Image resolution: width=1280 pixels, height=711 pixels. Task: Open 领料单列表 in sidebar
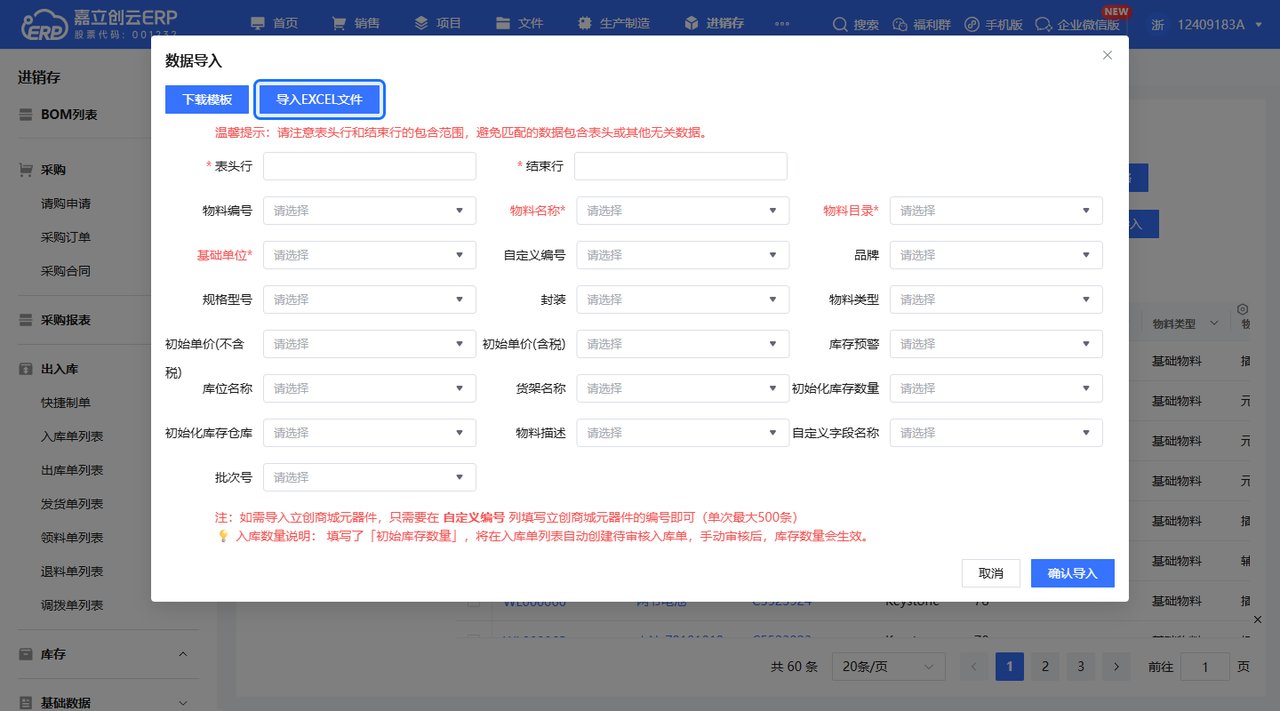(72, 538)
